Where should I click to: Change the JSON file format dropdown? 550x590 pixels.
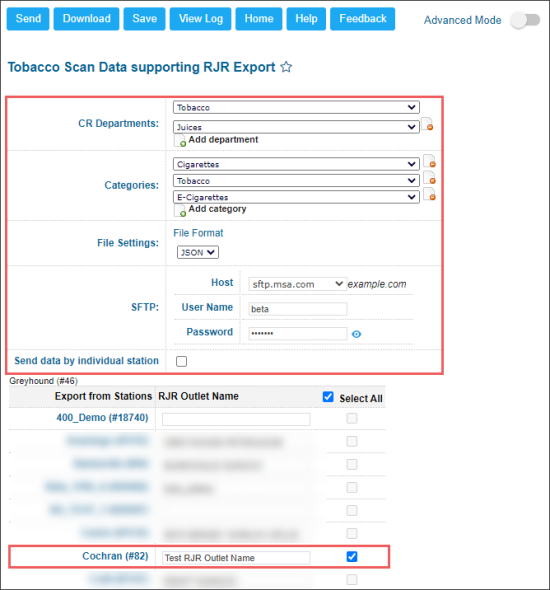[198, 252]
